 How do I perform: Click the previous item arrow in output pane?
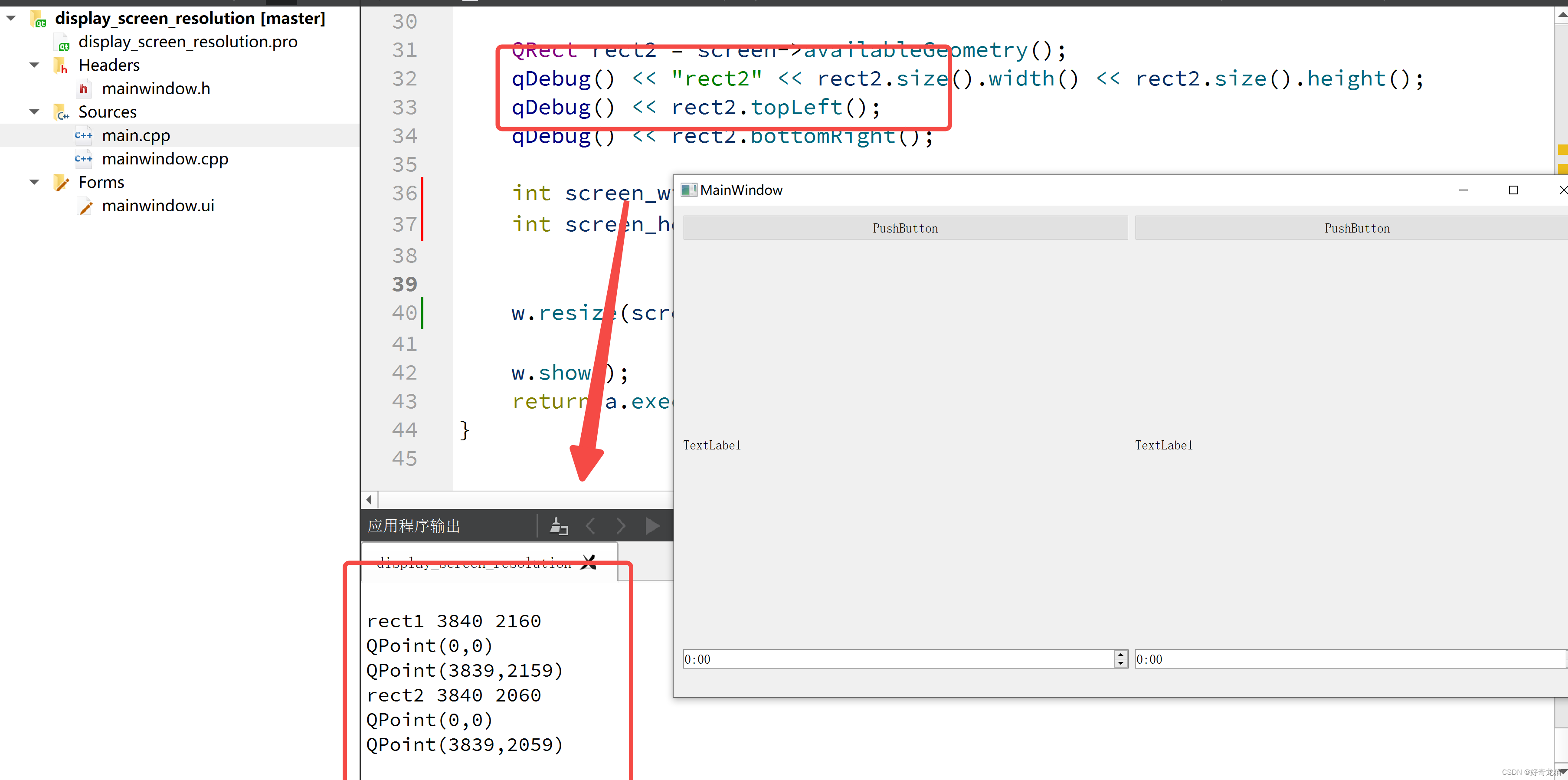click(590, 525)
